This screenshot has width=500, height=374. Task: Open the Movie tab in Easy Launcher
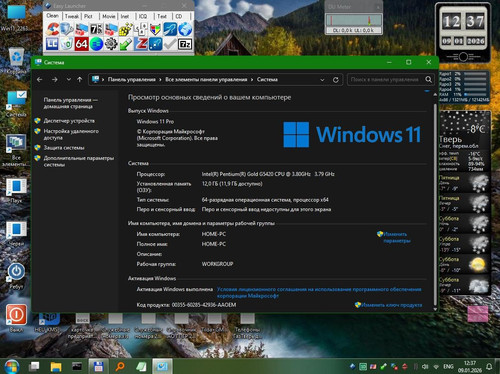click(109, 16)
